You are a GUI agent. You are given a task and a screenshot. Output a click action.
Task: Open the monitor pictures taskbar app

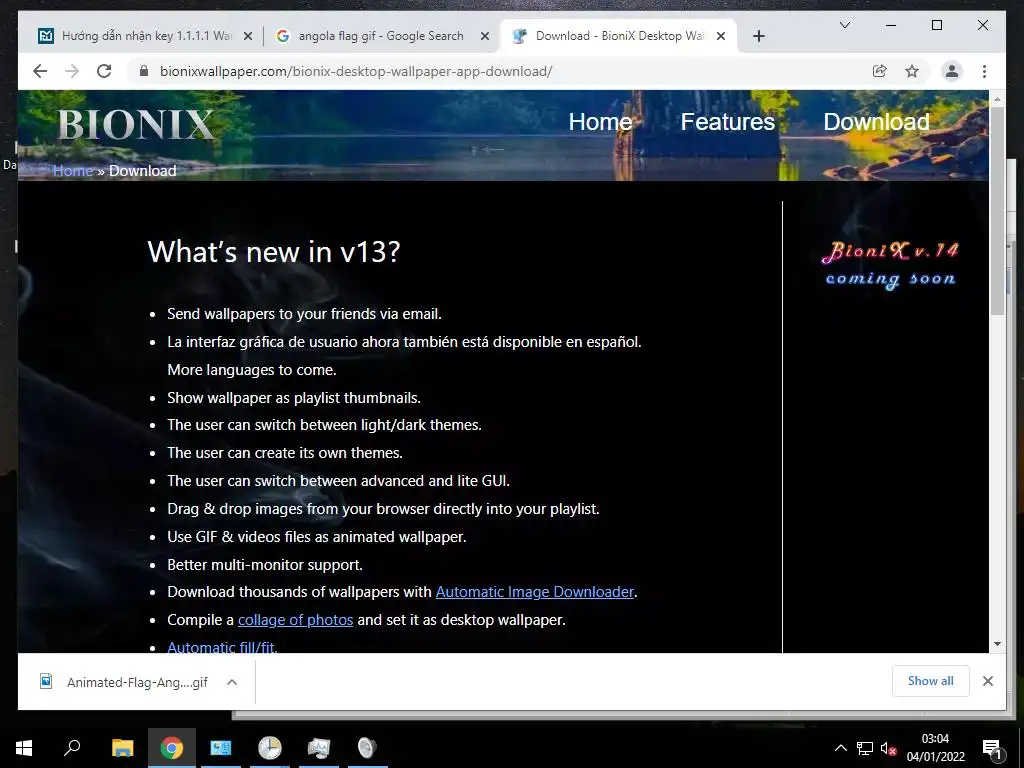click(318, 748)
